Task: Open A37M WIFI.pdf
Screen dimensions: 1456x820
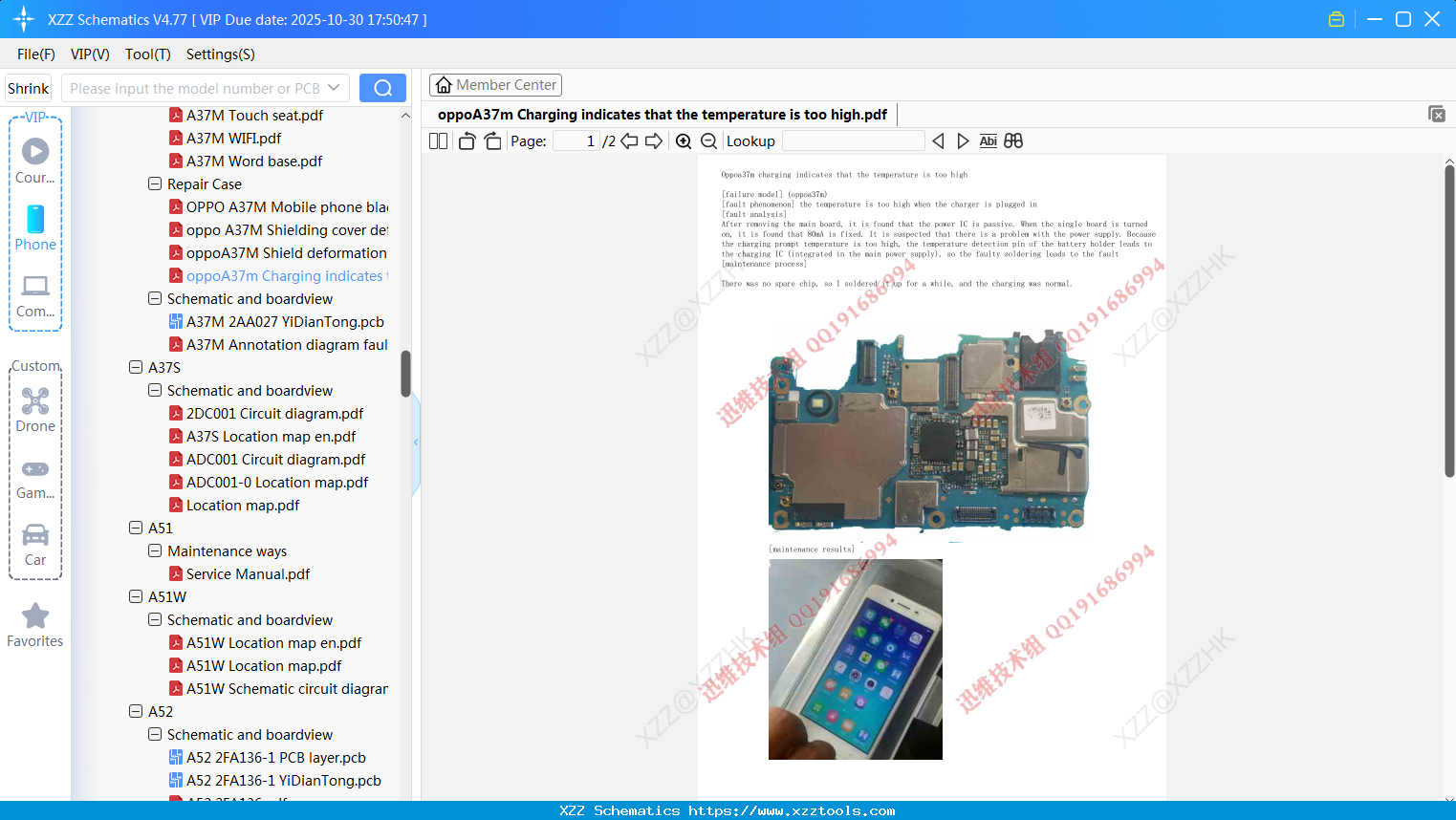Action: tap(225, 139)
